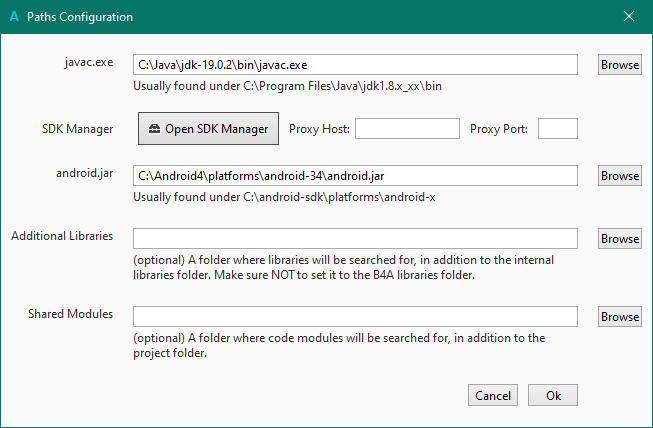Click the Proxy Host label
Image resolution: width=653 pixels, height=428 pixels.
pos(319,129)
